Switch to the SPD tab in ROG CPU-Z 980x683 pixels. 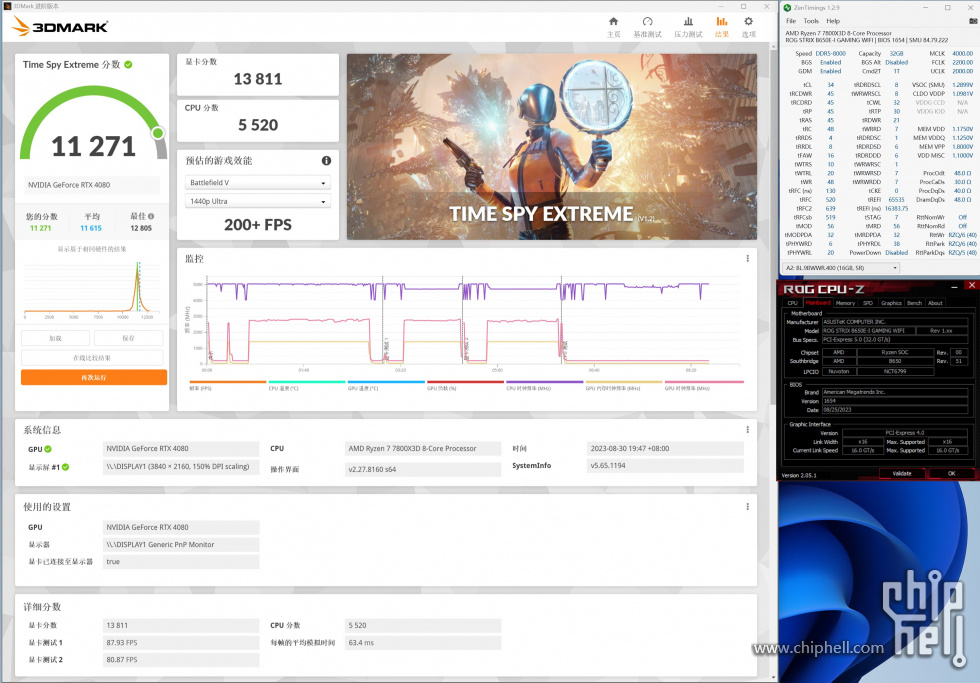868,303
